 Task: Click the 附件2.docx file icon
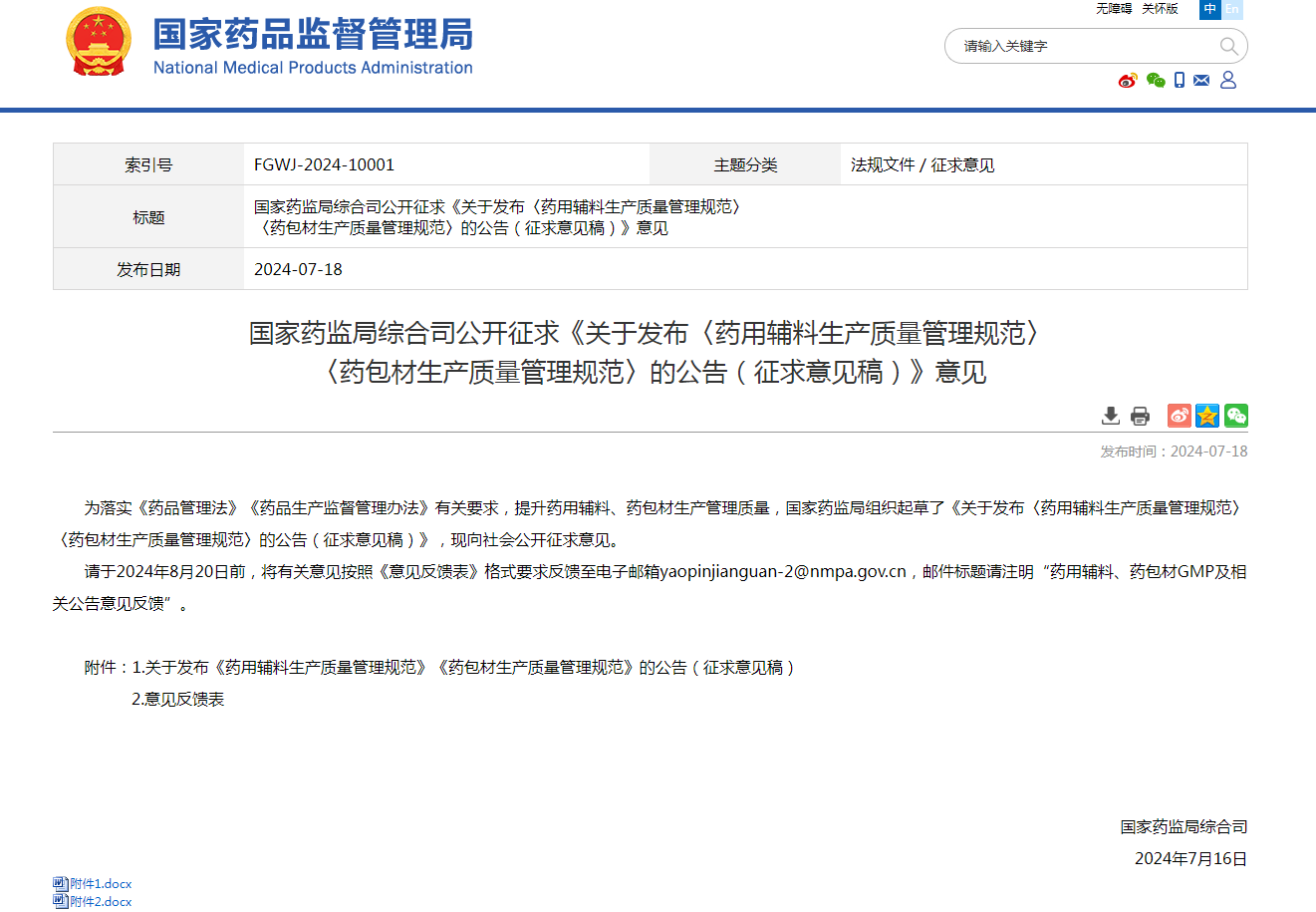[x=60, y=902]
